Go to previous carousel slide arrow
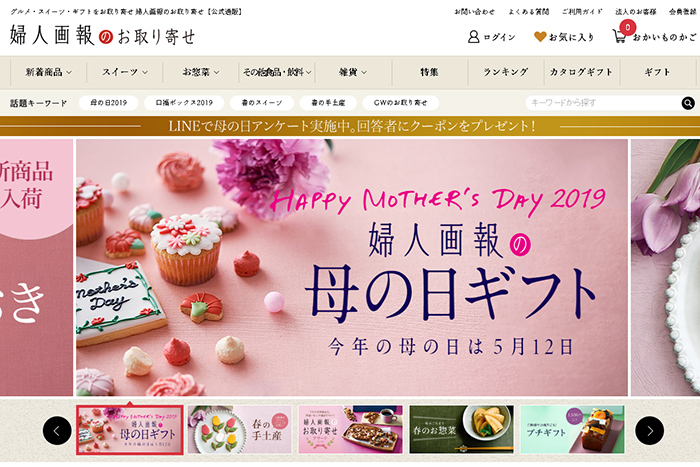 (x=57, y=430)
